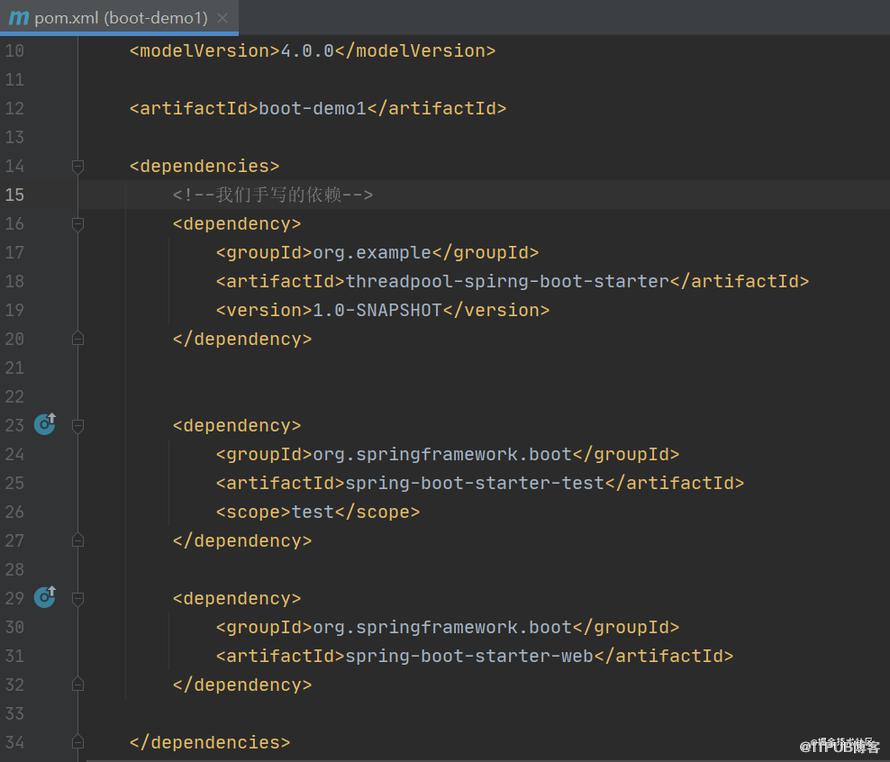This screenshot has height=762, width=890.
Task: Click line number 10 in the gutter
Action: (15, 51)
